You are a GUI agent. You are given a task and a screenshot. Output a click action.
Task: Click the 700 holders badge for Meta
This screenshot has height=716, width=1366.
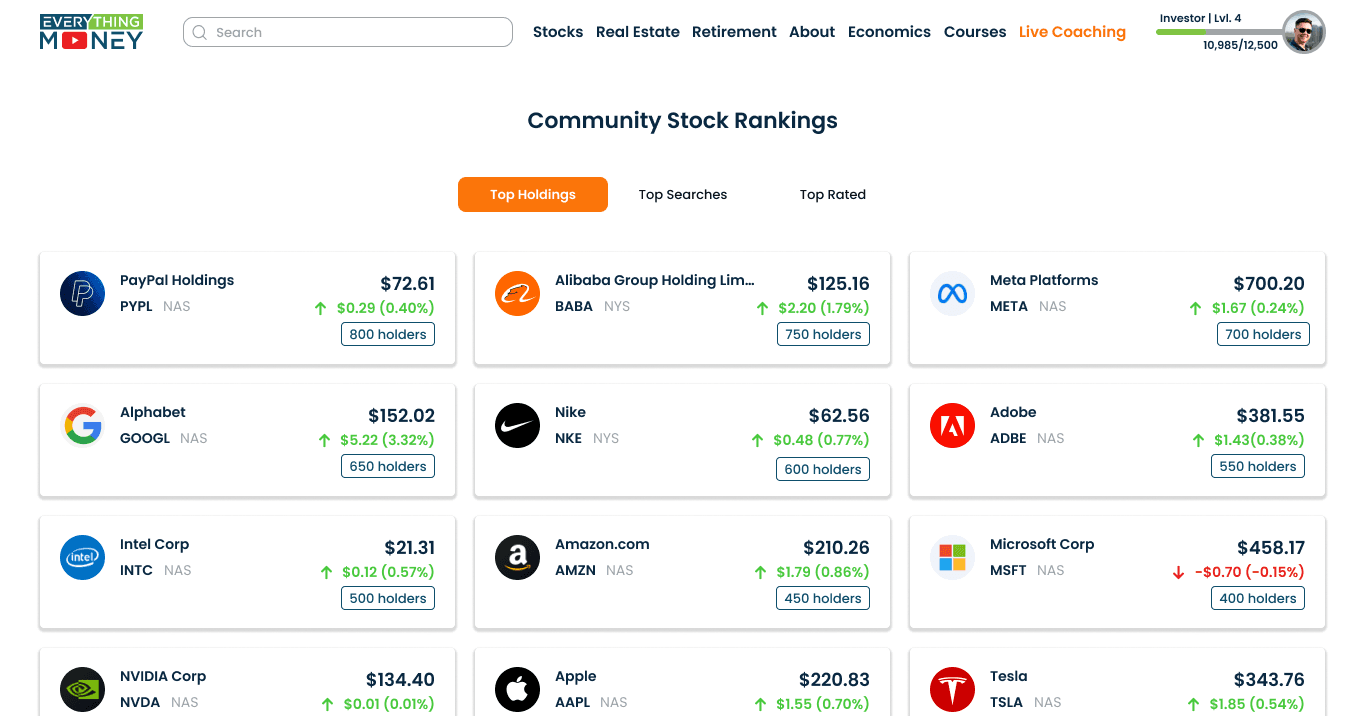[1263, 334]
